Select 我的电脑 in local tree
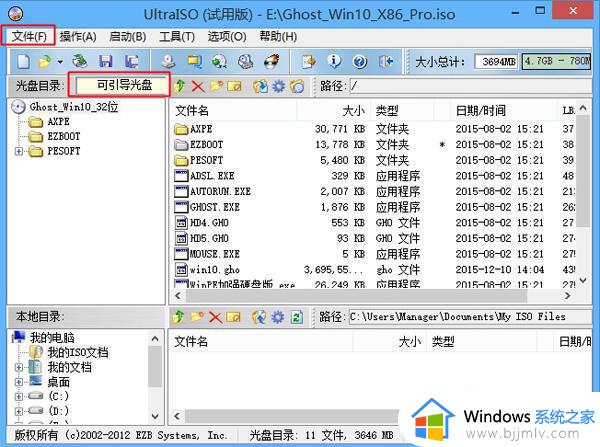This screenshot has height=447, width=600. tap(52, 338)
